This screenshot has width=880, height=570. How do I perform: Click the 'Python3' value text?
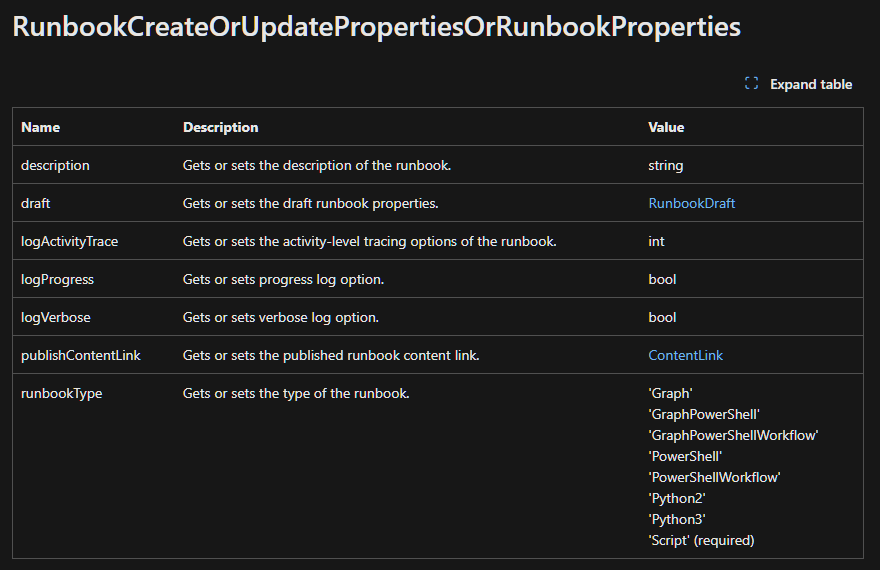(677, 520)
